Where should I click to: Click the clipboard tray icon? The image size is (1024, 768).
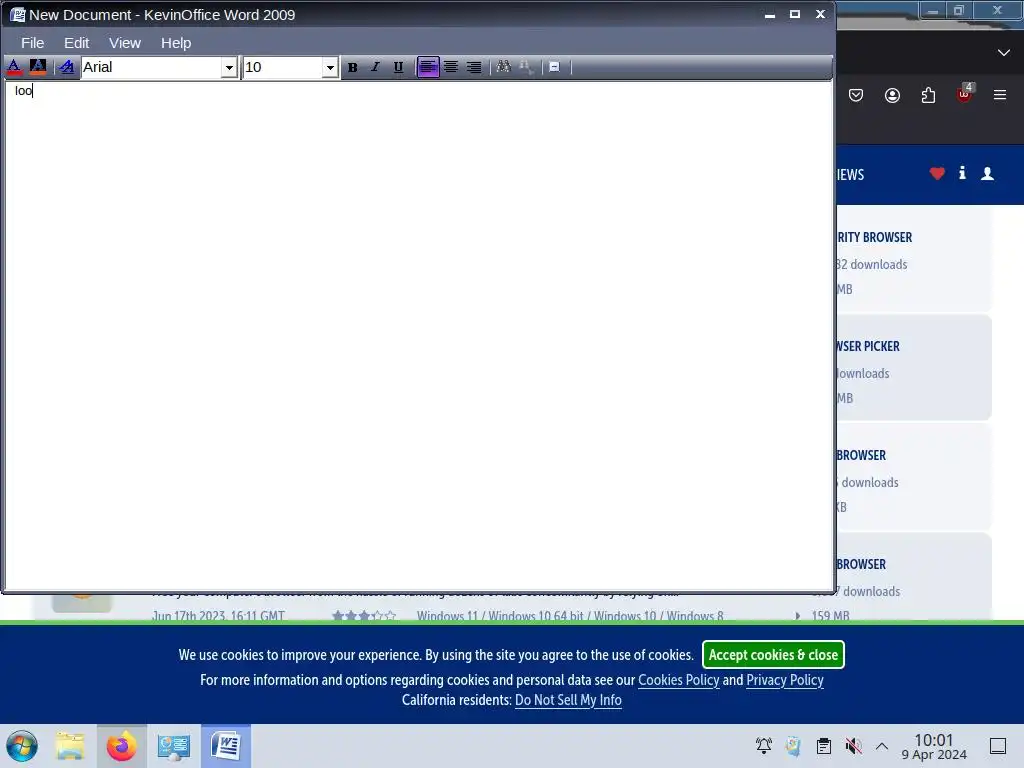(x=824, y=745)
